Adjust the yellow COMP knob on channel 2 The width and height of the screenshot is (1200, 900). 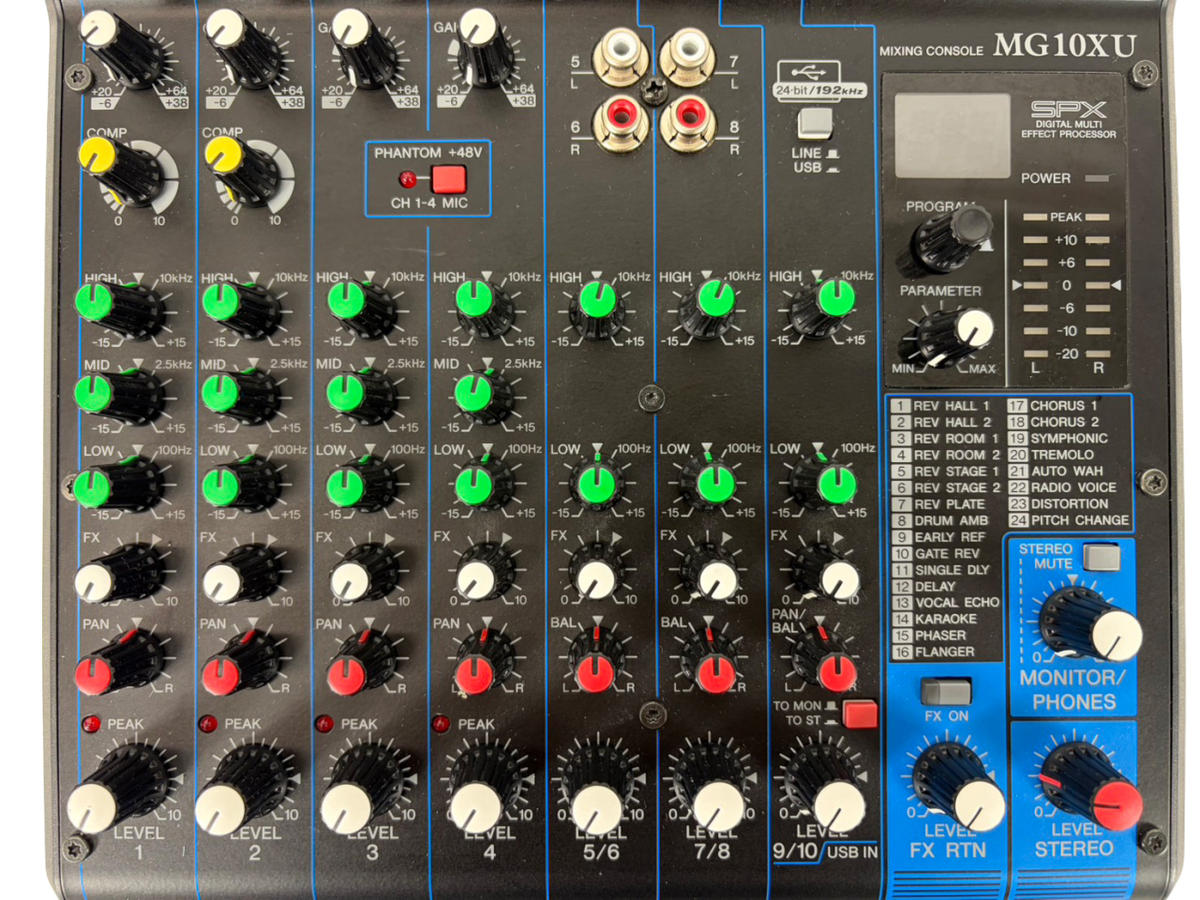243,169
